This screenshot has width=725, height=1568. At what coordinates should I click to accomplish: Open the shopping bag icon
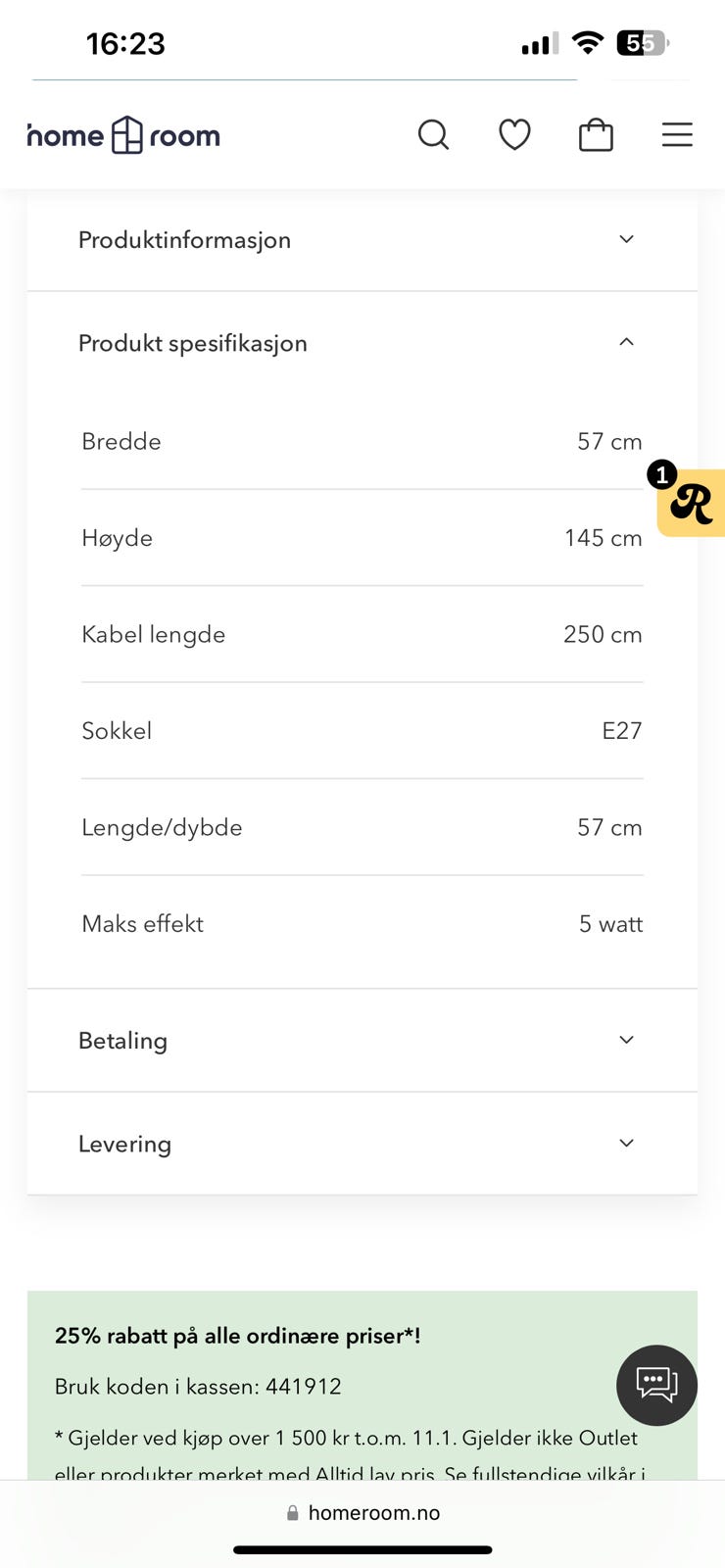coord(596,134)
